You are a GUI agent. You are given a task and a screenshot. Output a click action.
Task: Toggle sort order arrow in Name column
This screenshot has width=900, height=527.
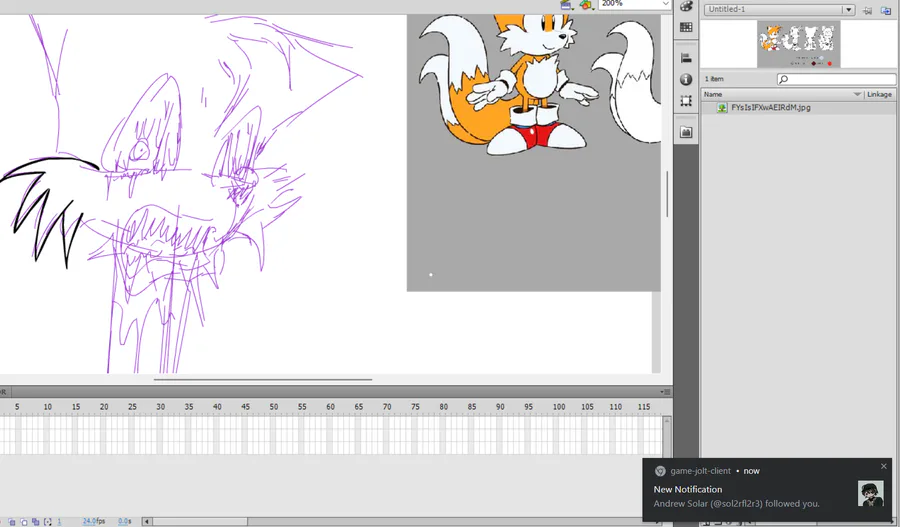pyautogui.click(x=858, y=94)
